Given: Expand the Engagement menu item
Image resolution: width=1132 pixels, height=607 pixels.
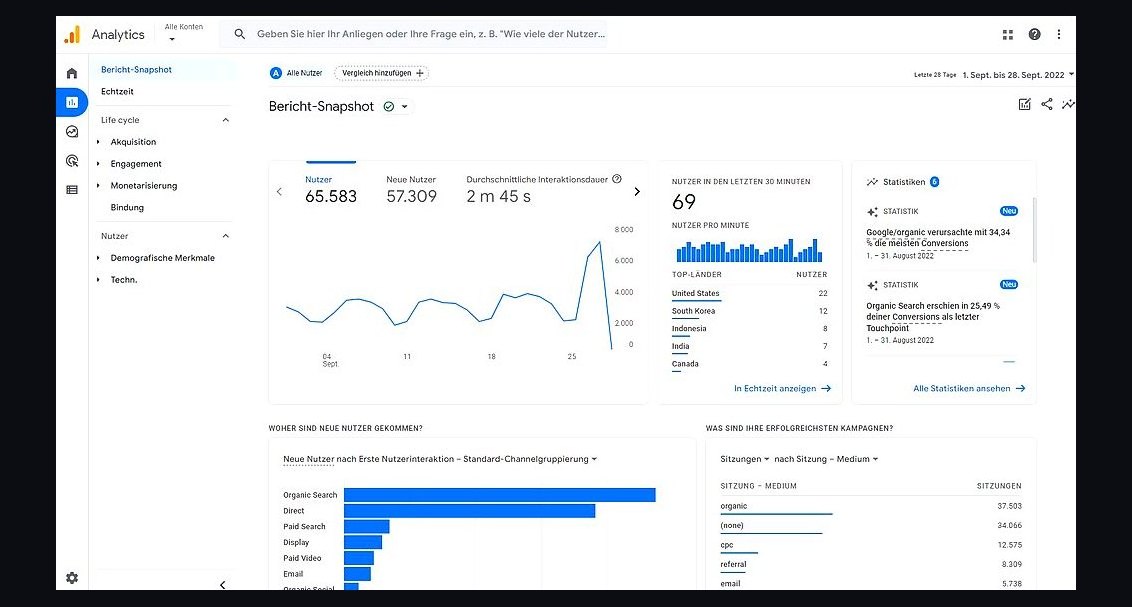Looking at the screenshot, I should click(x=98, y=164).
